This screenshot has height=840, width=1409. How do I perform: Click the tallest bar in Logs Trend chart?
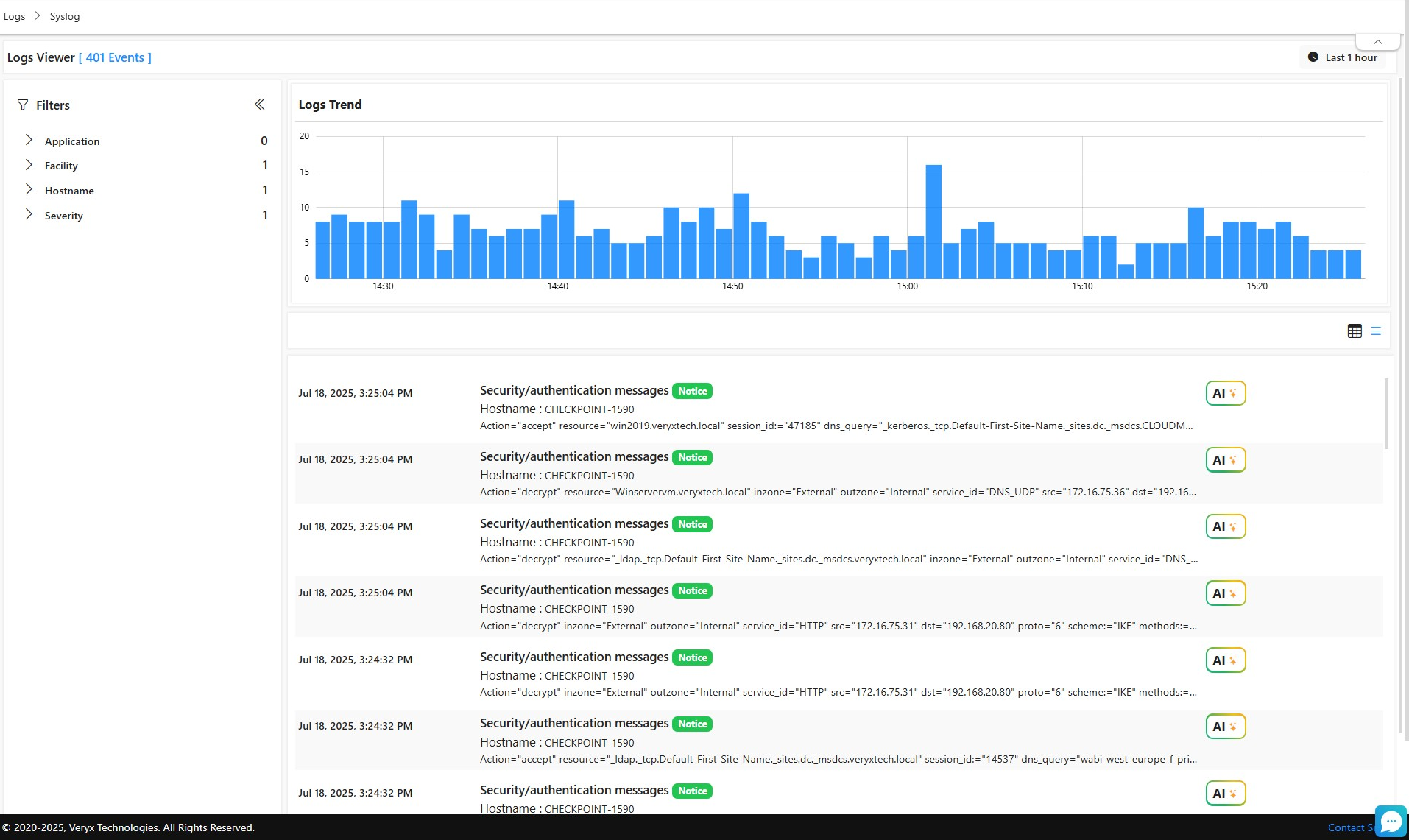pyautogui.click(x=933, y=221)
